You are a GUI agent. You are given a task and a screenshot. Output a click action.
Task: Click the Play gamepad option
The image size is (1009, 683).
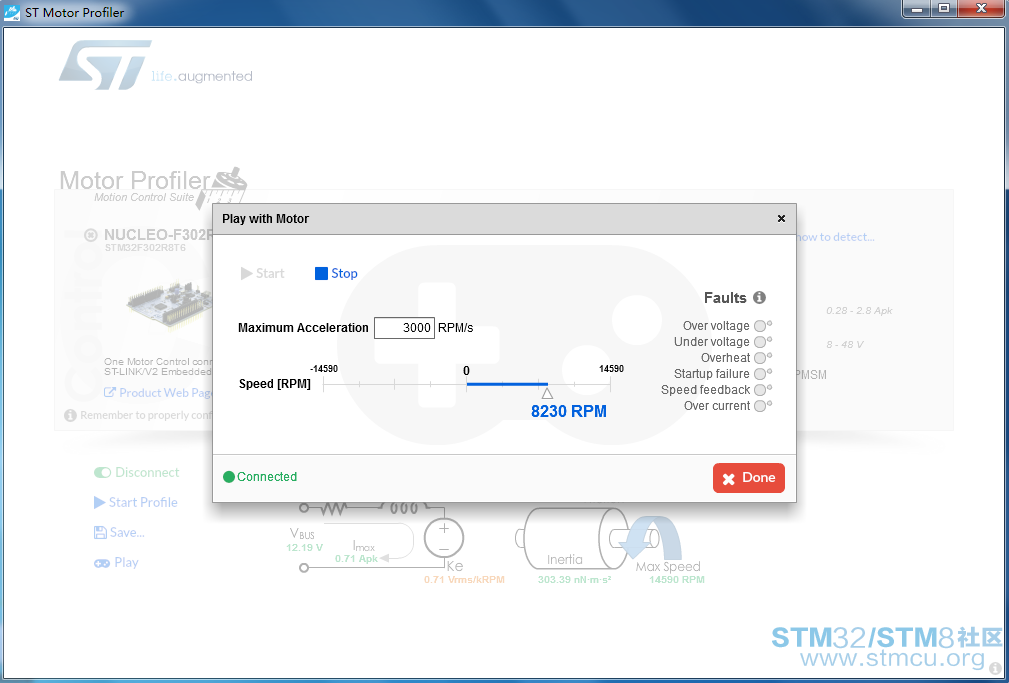click(x=116, y=563)
